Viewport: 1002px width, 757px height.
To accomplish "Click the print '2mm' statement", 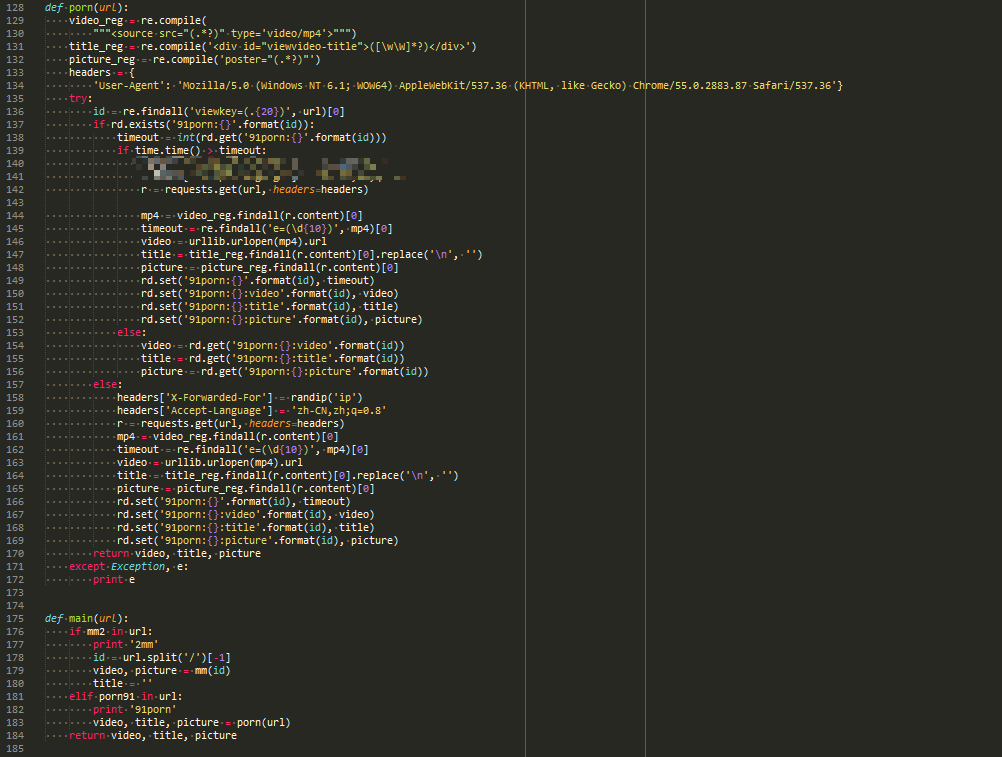I will pos(126,645).
